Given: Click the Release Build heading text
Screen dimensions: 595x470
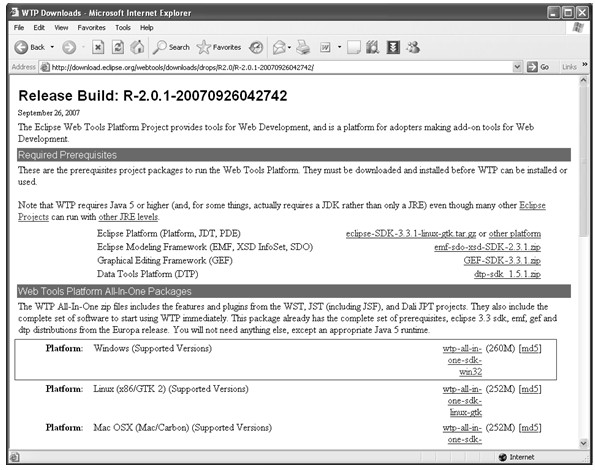Looking at the screenshot, I should tap(153, 96).
